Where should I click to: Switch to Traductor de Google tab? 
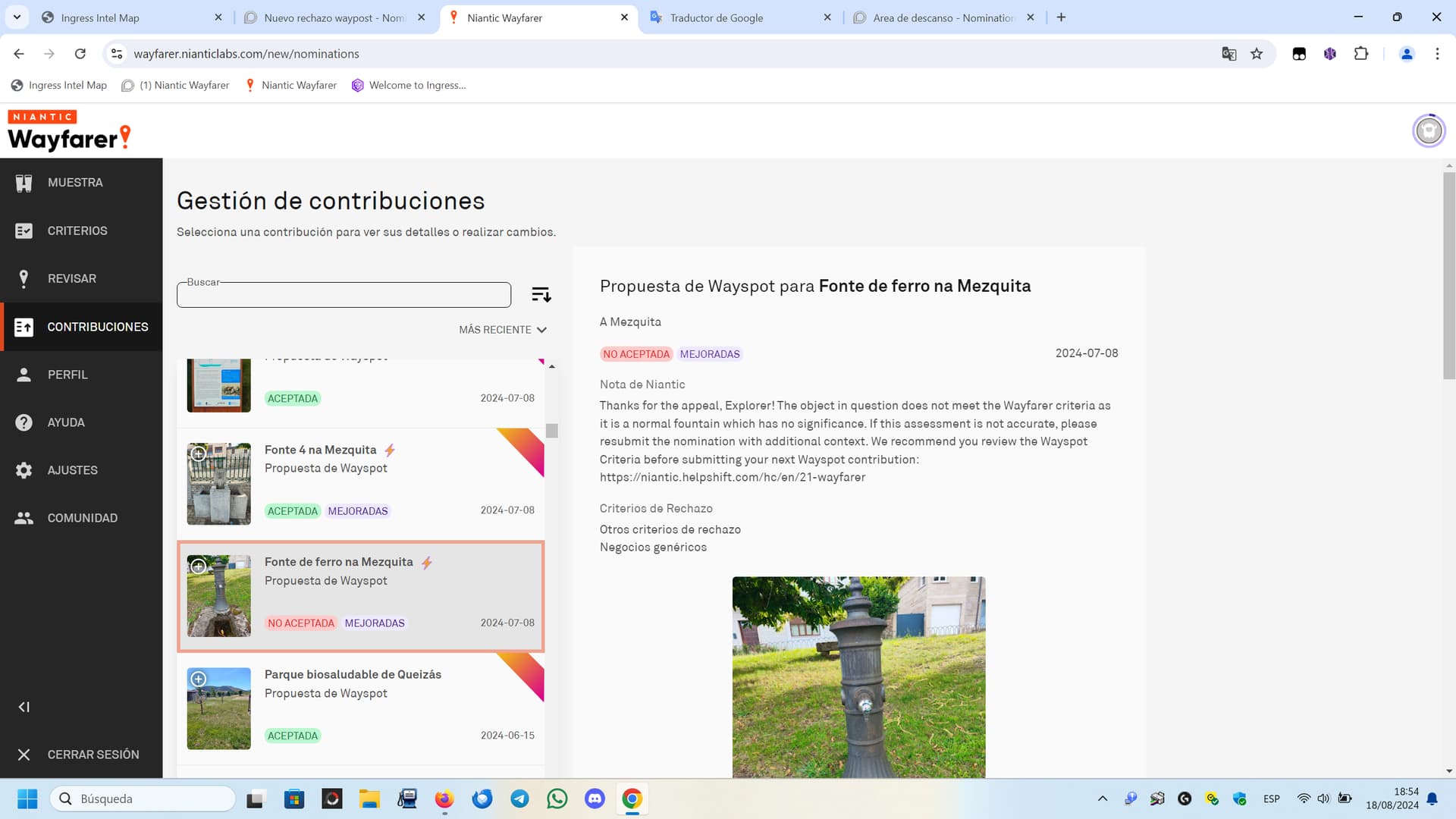[x=716, y=17]
